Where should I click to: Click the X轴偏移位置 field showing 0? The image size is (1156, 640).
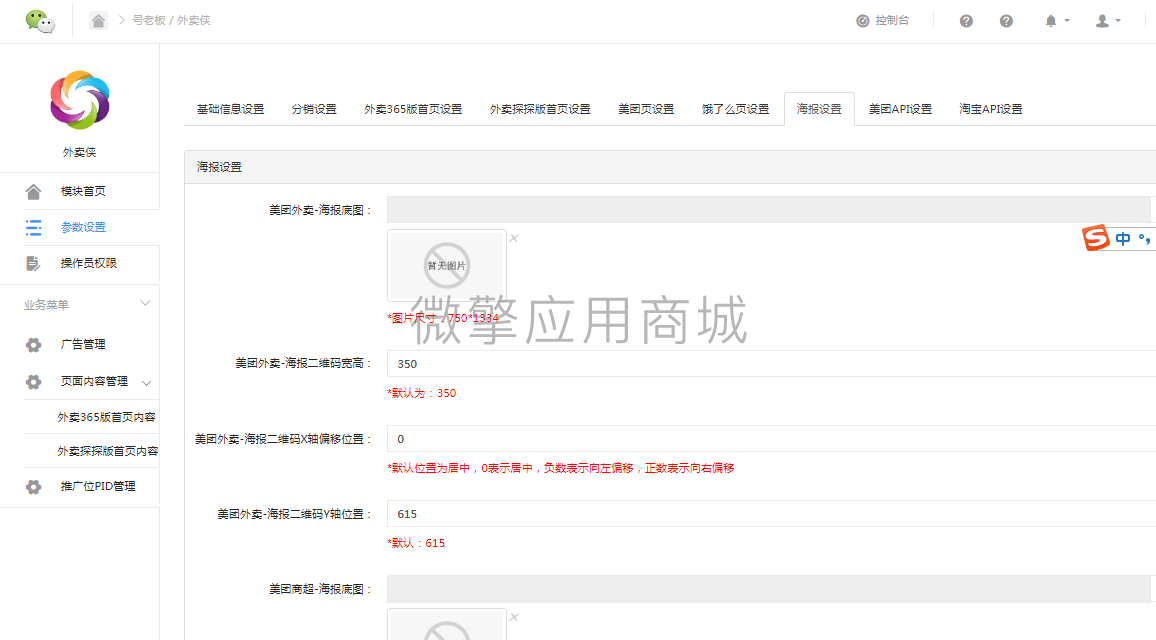click(x=771, y=439)
